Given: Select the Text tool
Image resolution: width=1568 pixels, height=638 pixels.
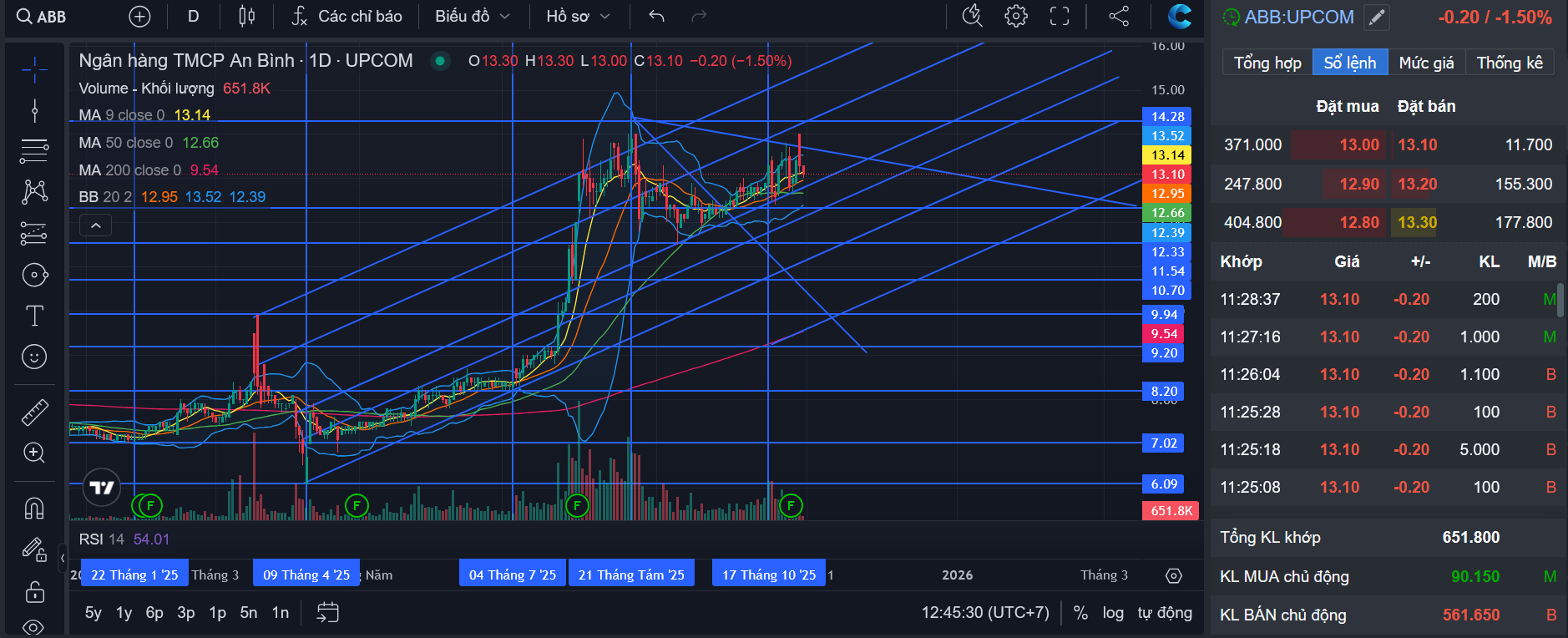Looking at the screenshot, I should coord(34,316).
